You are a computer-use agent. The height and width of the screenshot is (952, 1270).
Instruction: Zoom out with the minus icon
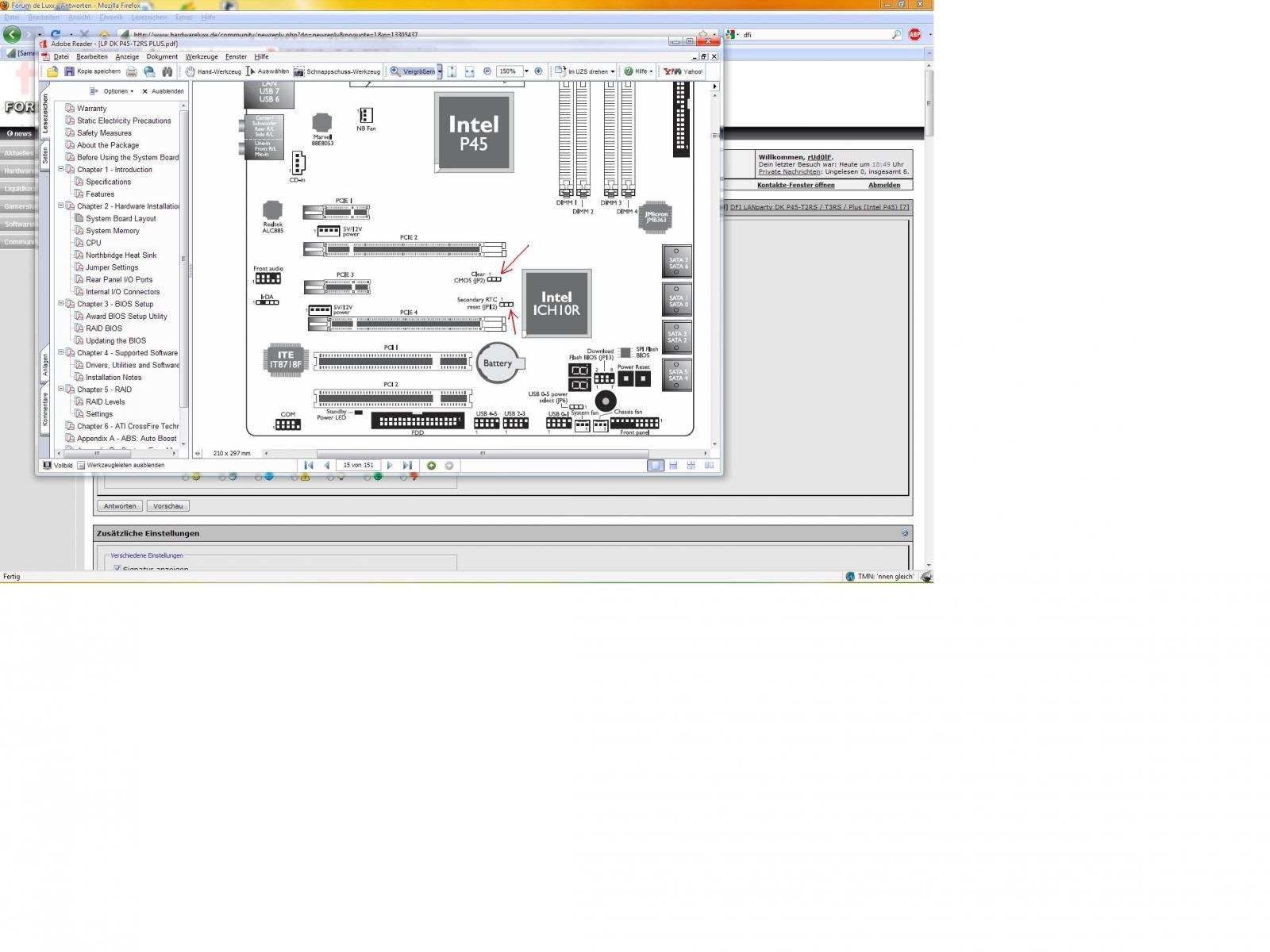(487, 71)
